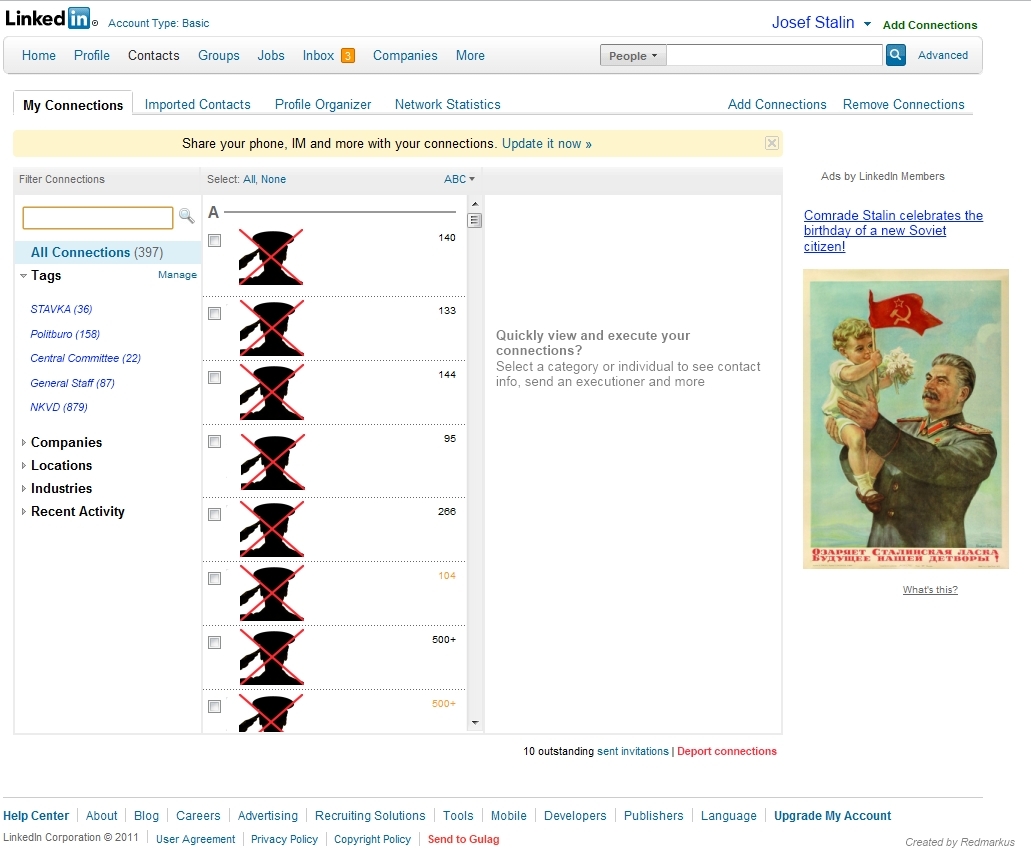The image size is (1031, 861).
Task: Click Upgrade My Account footer link
Action: pyautogui.click(x=832, y=816)
